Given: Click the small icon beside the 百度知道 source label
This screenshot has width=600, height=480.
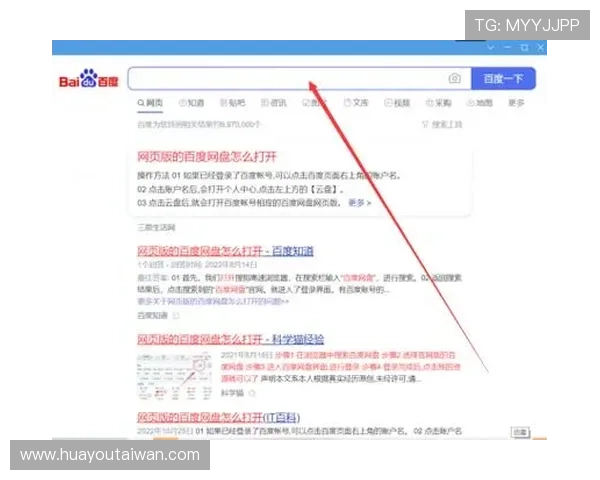Looking at the screenshot, I should pyautogui.click(x=176, y=315).
